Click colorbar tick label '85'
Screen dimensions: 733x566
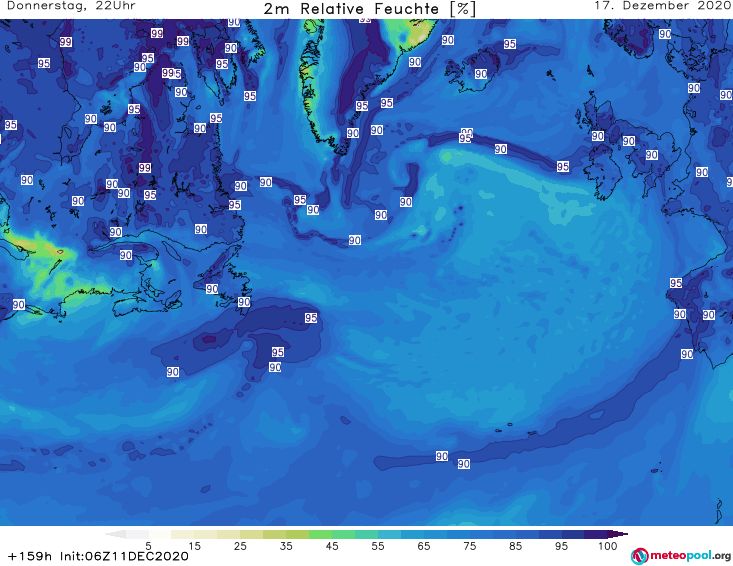coord(515,546)
